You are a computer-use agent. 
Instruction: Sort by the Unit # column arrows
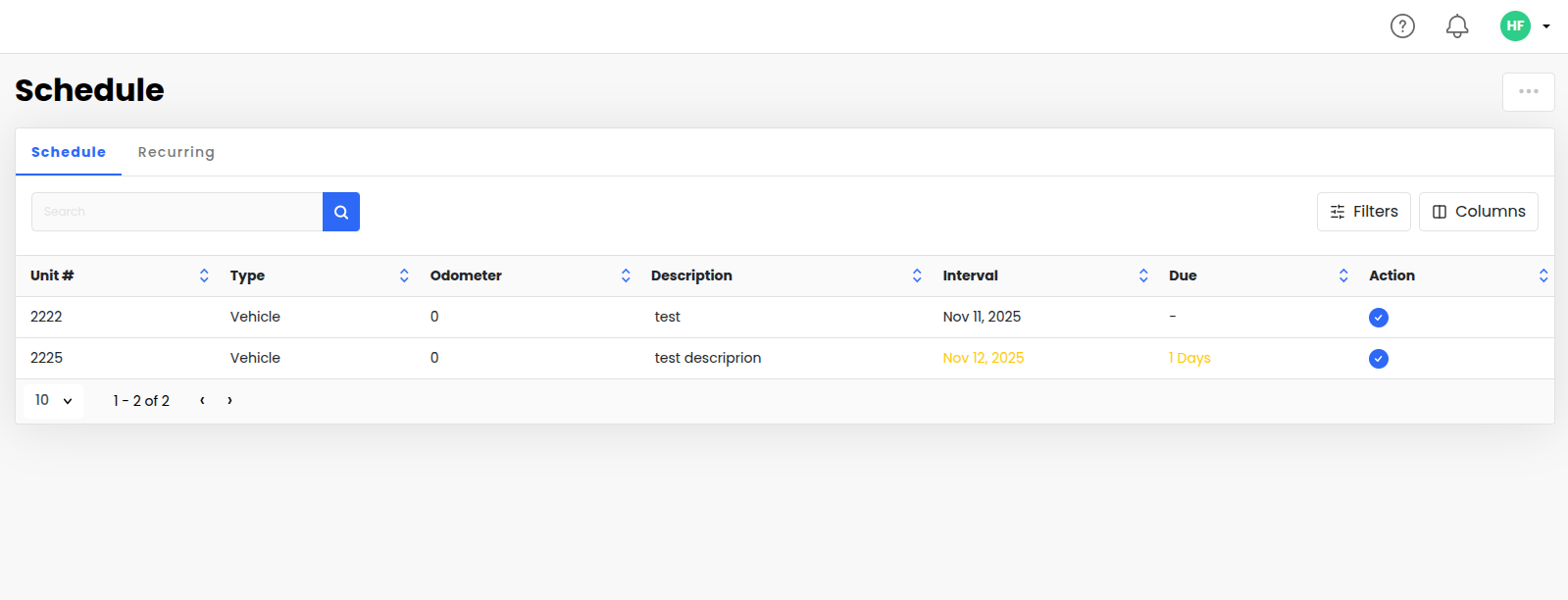coord(204,275)
